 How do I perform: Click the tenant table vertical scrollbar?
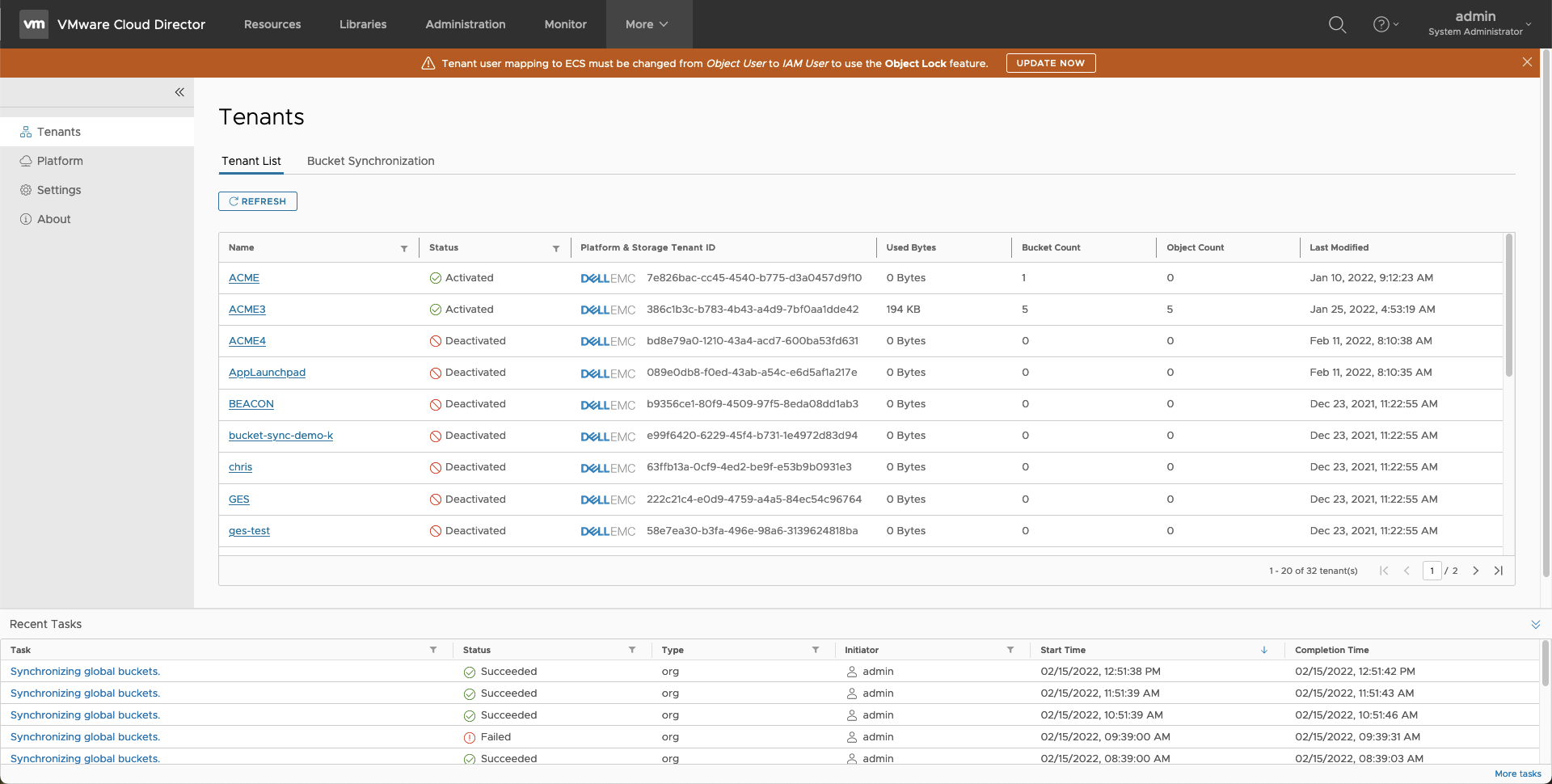click(1508, 307)
